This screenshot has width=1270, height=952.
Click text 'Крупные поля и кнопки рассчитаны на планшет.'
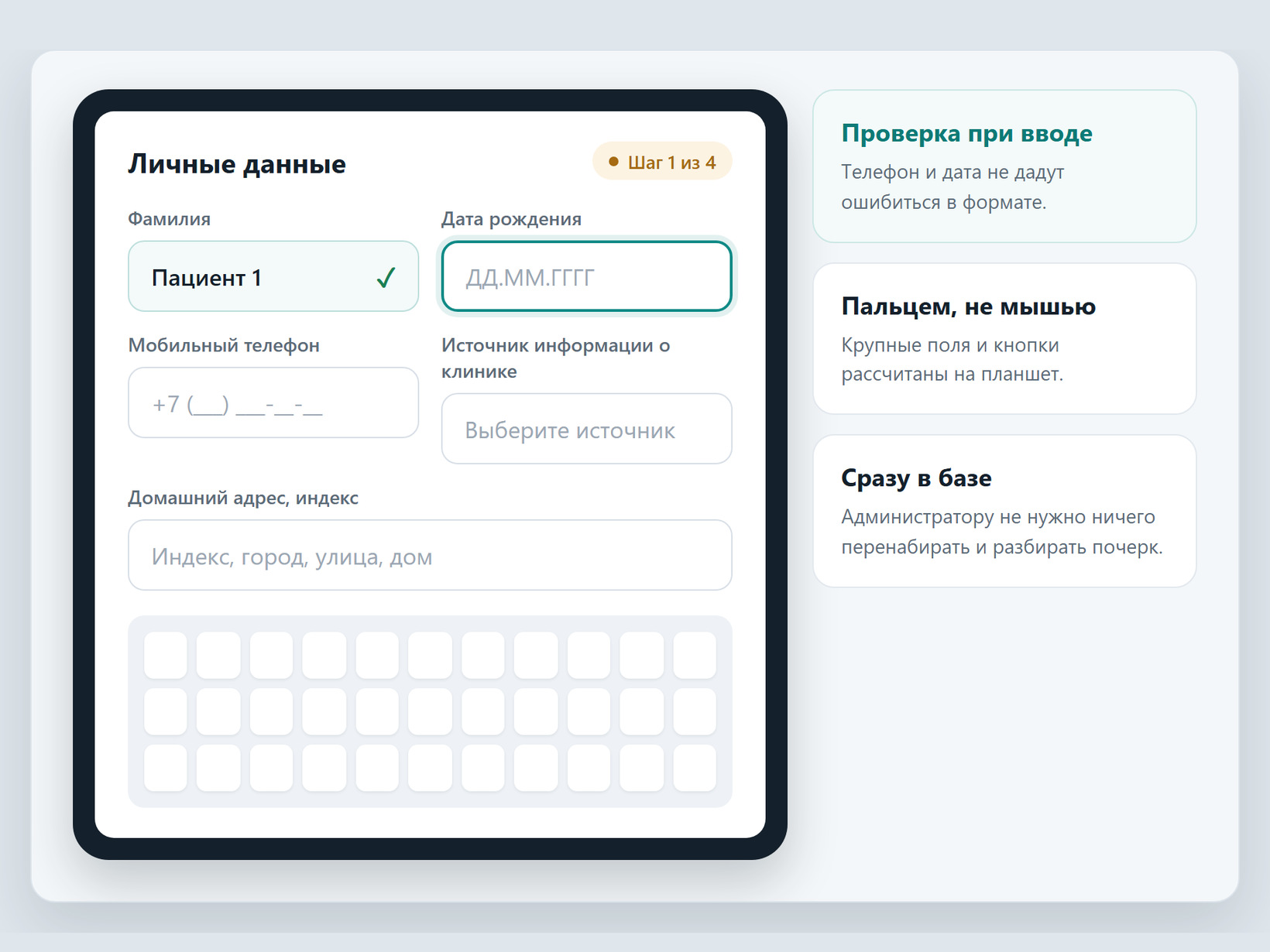click(x=952, y=360)
